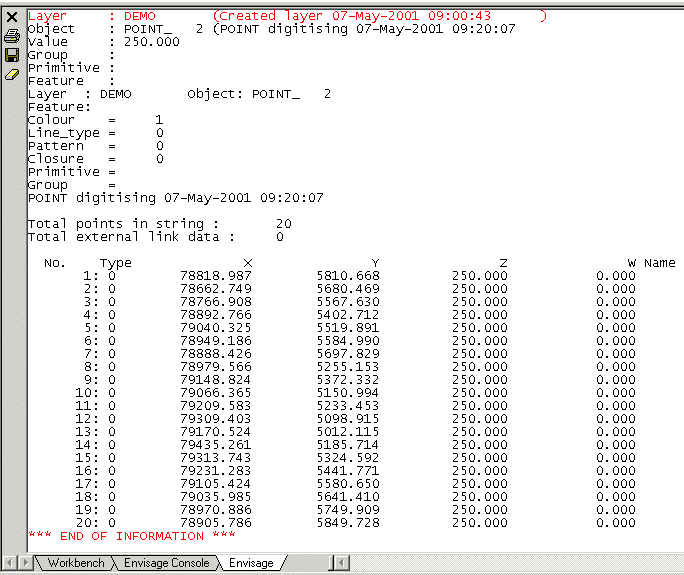Click the POINT digitising 07-May-2001 09:20:07 line

(x=176, y=198)
